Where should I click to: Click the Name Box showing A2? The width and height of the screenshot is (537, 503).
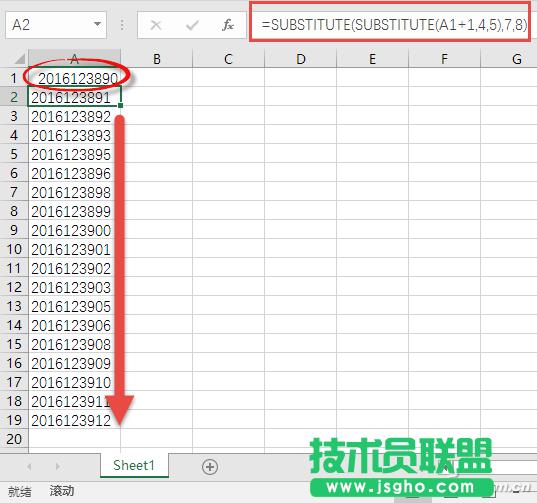coord(56,25)
